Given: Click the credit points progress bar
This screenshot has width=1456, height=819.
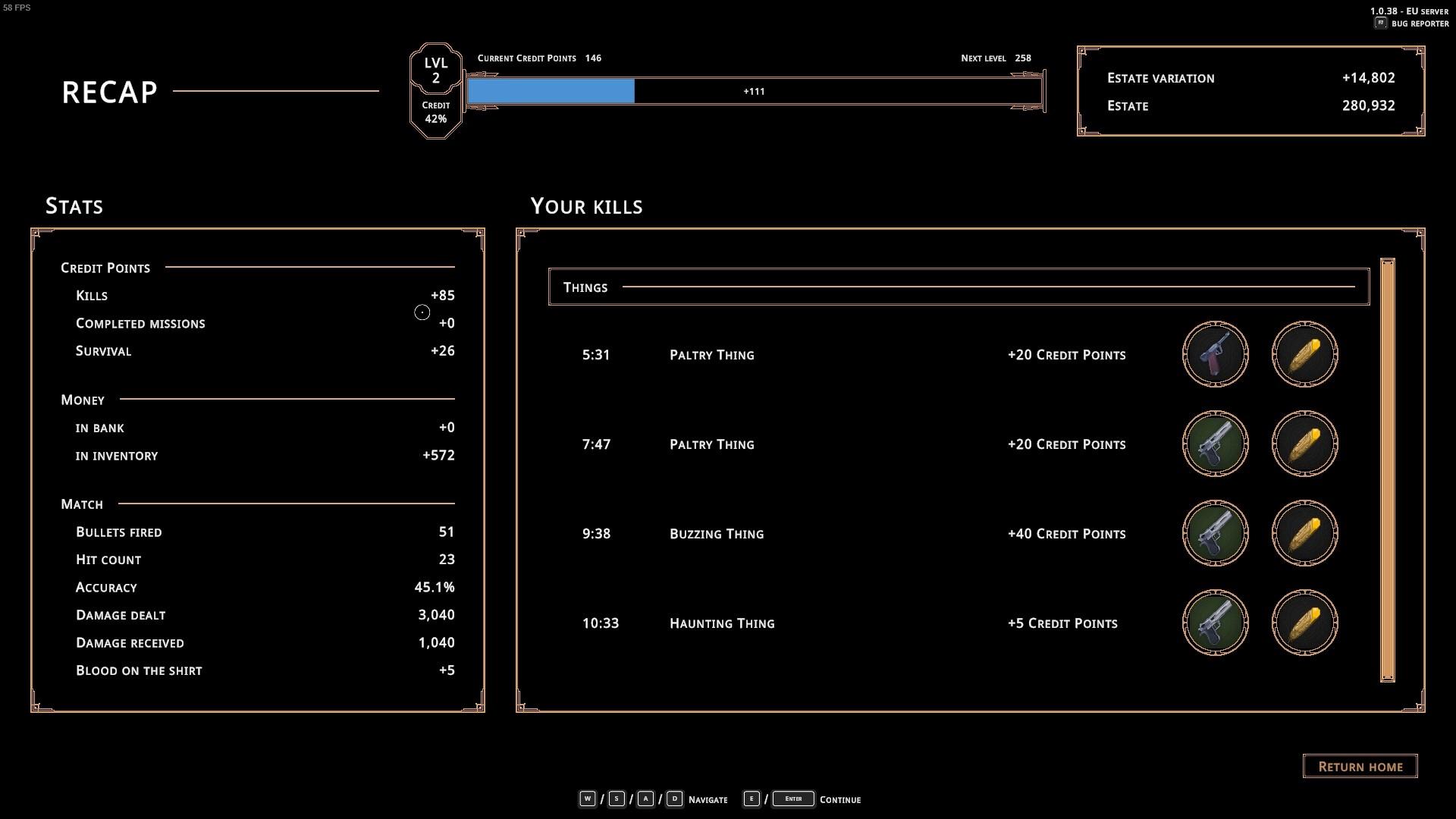Looking at the screenshot, I should (x=755, y=91).
